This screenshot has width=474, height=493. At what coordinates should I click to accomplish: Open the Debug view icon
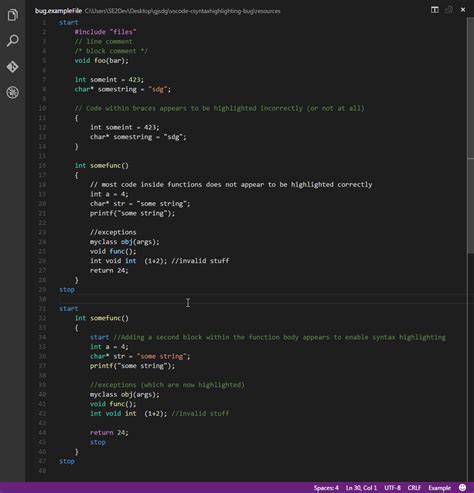pos(13,92)
